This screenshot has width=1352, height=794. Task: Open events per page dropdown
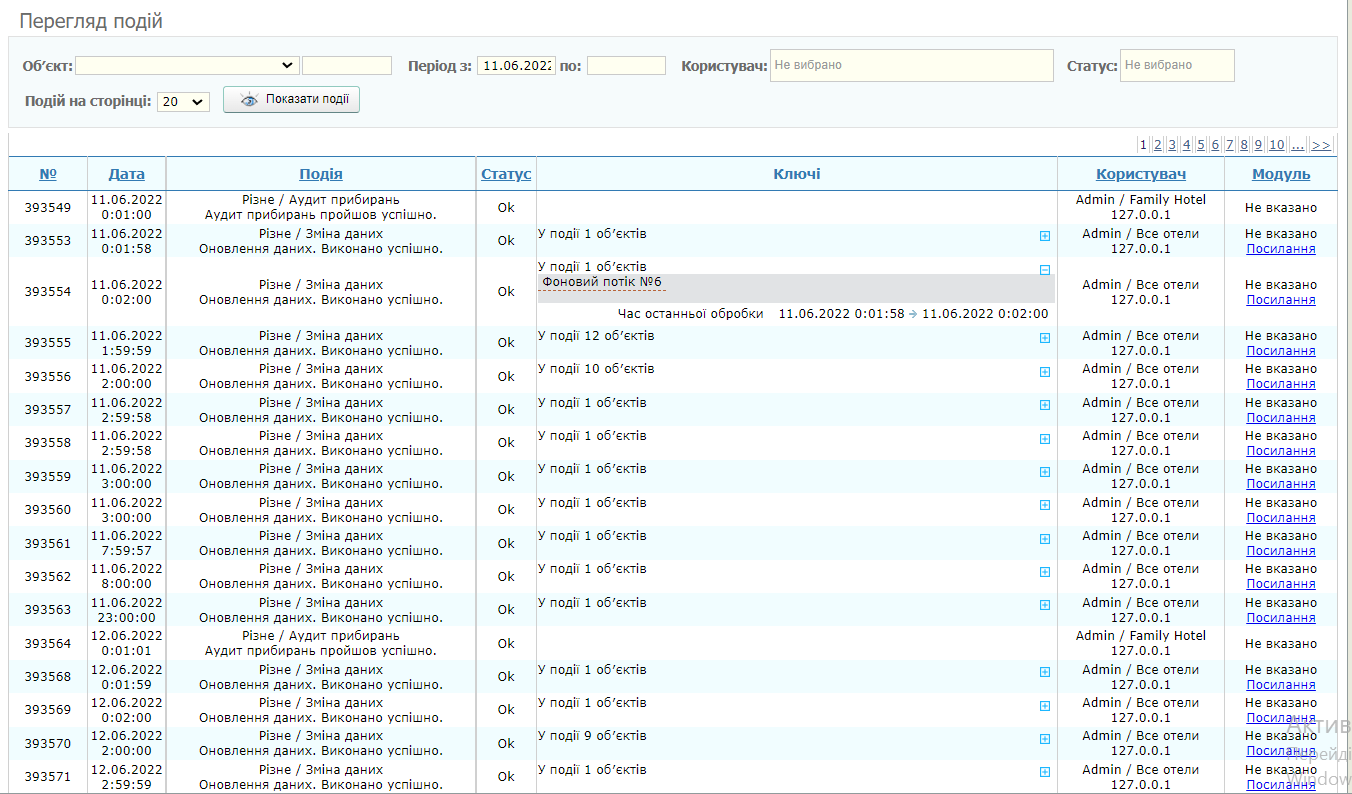pyautogui.click(x=183, y=101)
